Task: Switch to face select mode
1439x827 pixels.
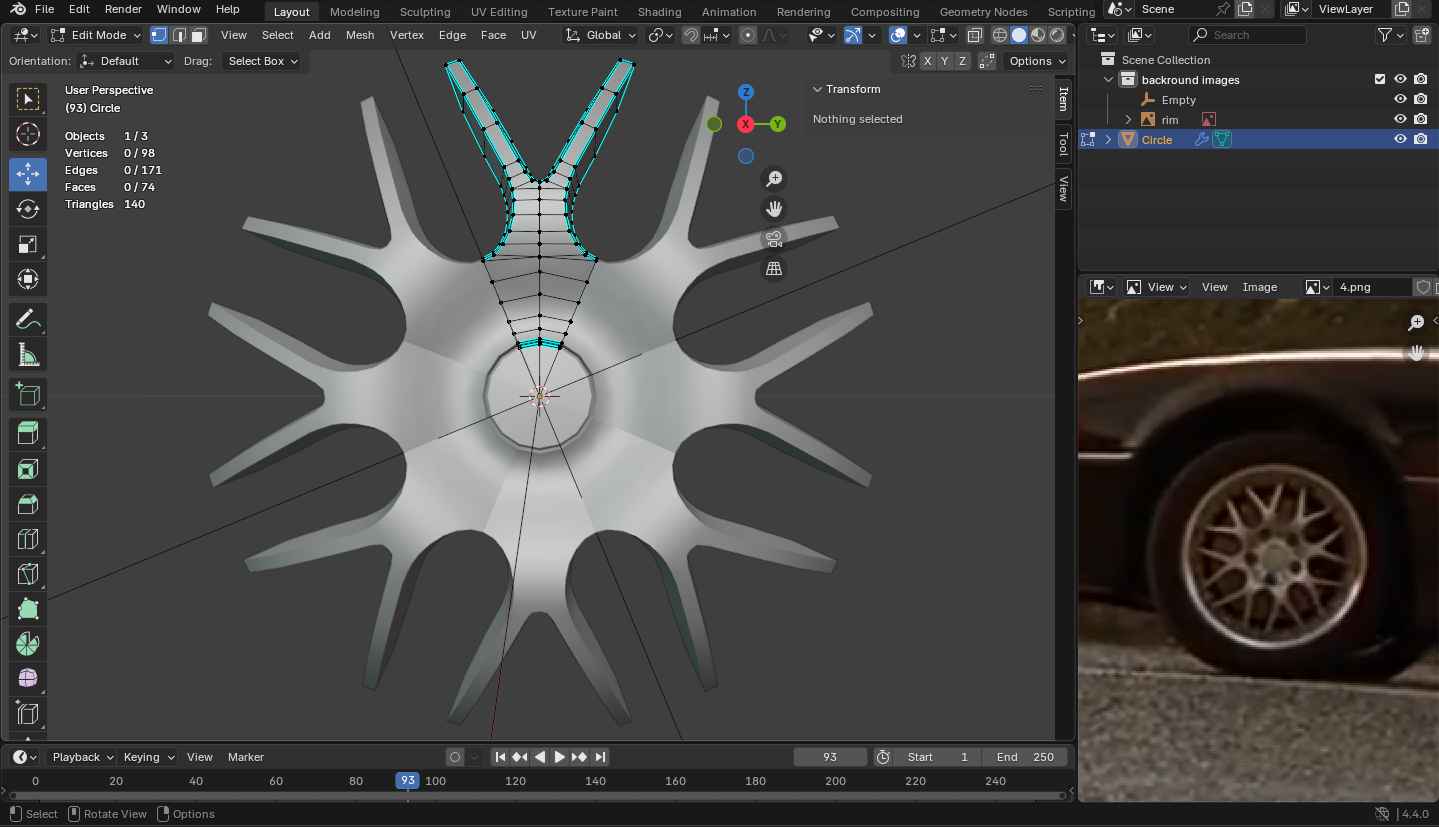Action: pyautogui.click(x=198, y=35)
